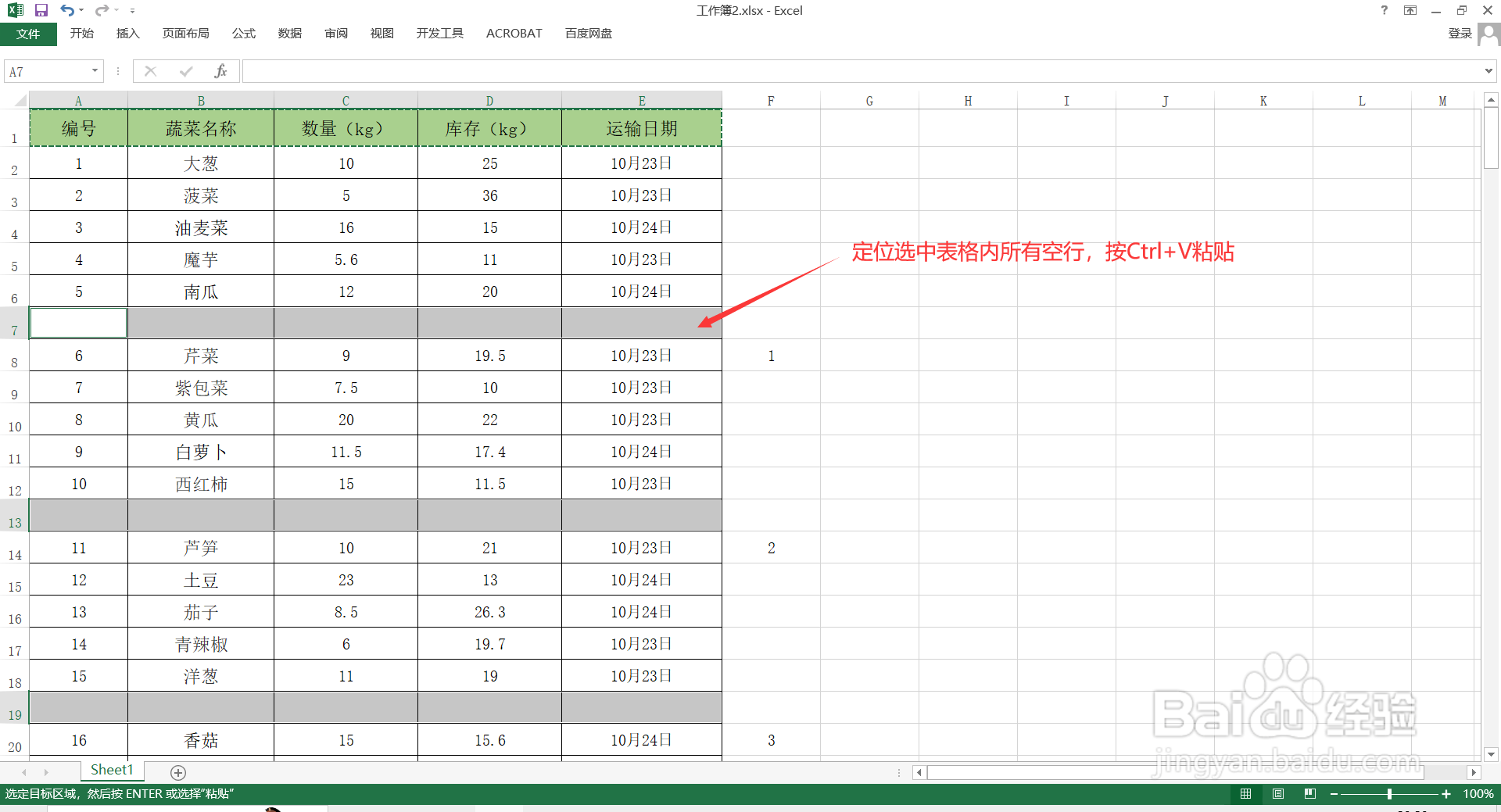Switch to the ACROBAT ribbon tab

coord(514,33)
